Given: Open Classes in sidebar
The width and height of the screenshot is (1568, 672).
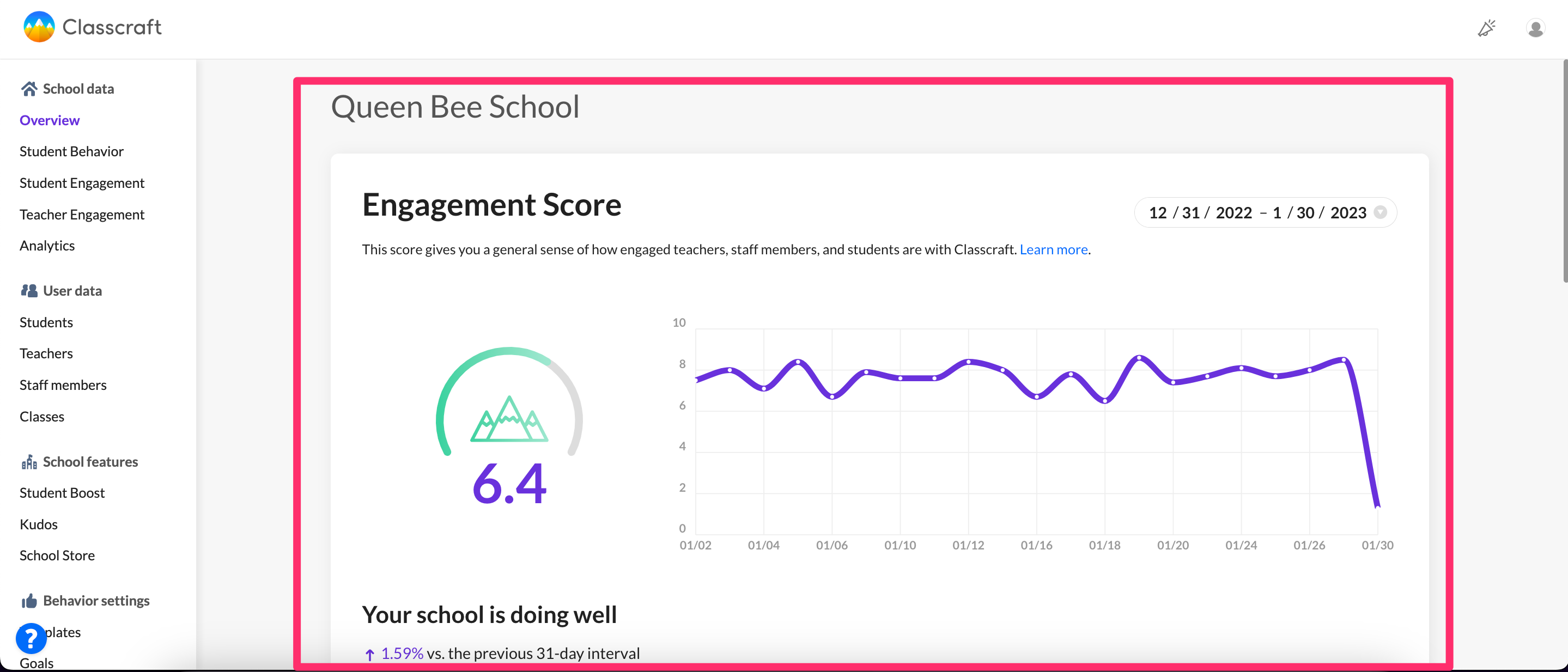Looking at the screenshot, I should tap(41, 417).
